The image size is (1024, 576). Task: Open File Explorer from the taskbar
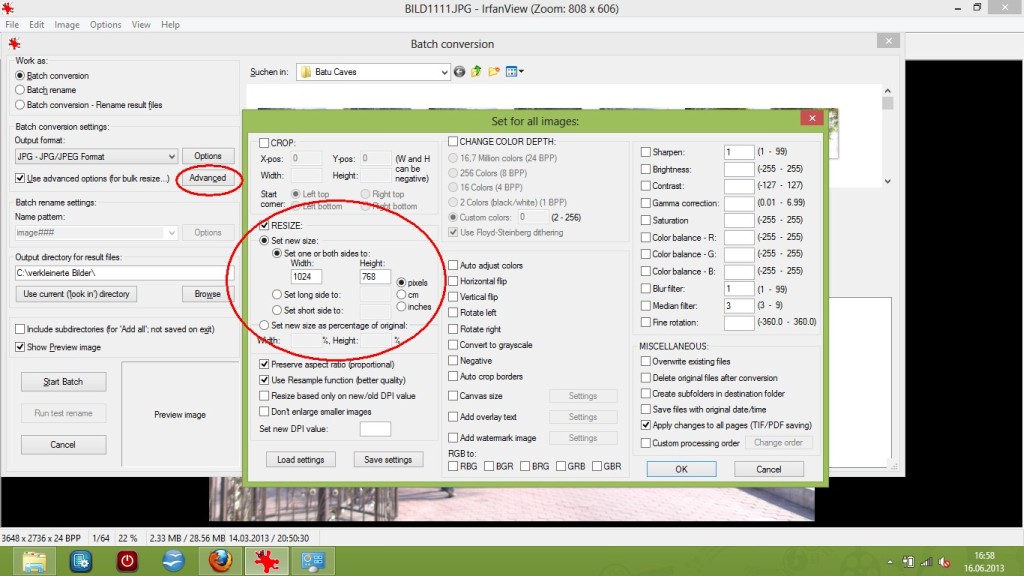(35, 561)
